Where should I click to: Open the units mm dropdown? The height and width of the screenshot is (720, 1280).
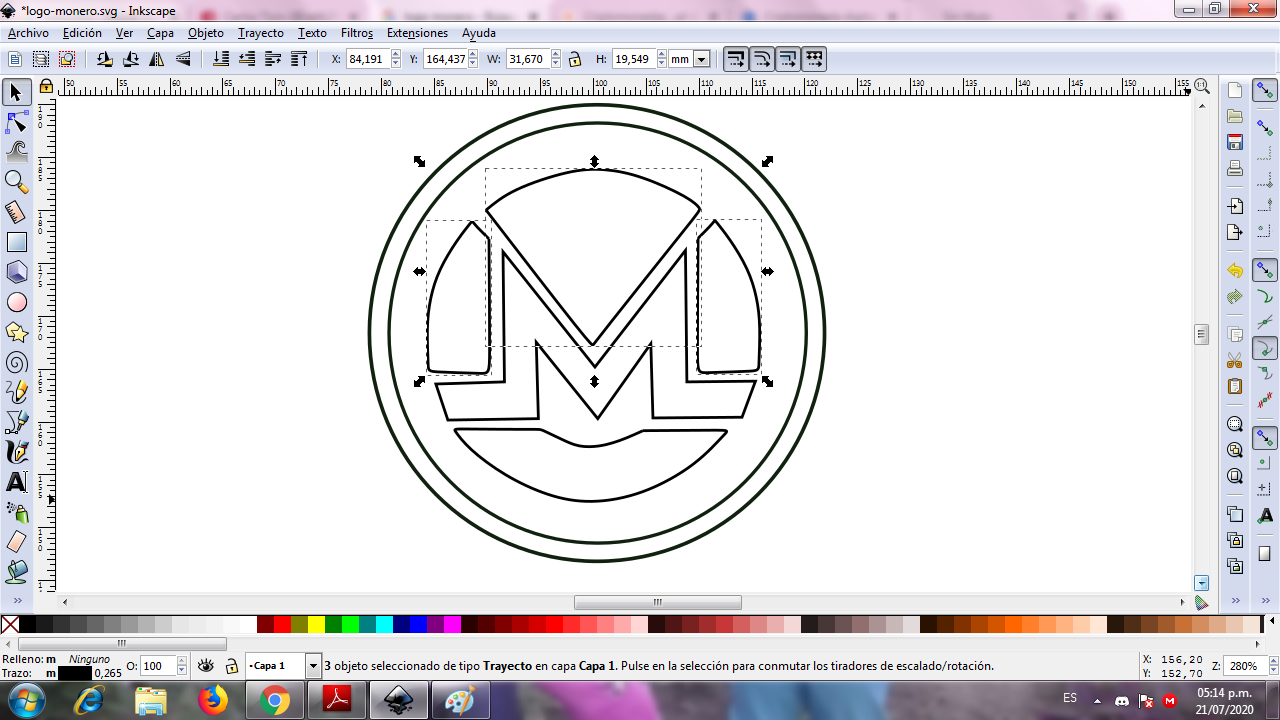(701, 59)
